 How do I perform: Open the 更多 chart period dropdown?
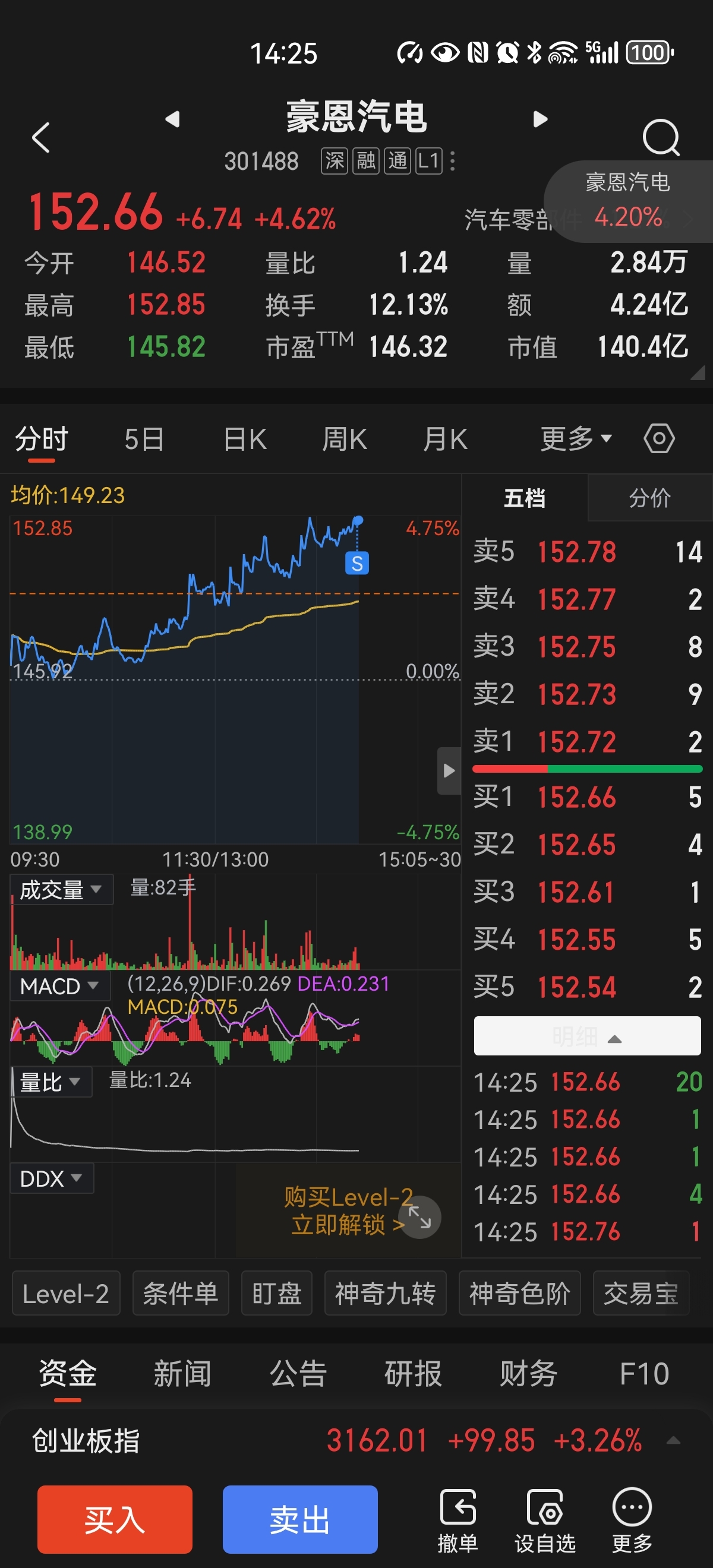pyautogui.click(x=576, y=439)
